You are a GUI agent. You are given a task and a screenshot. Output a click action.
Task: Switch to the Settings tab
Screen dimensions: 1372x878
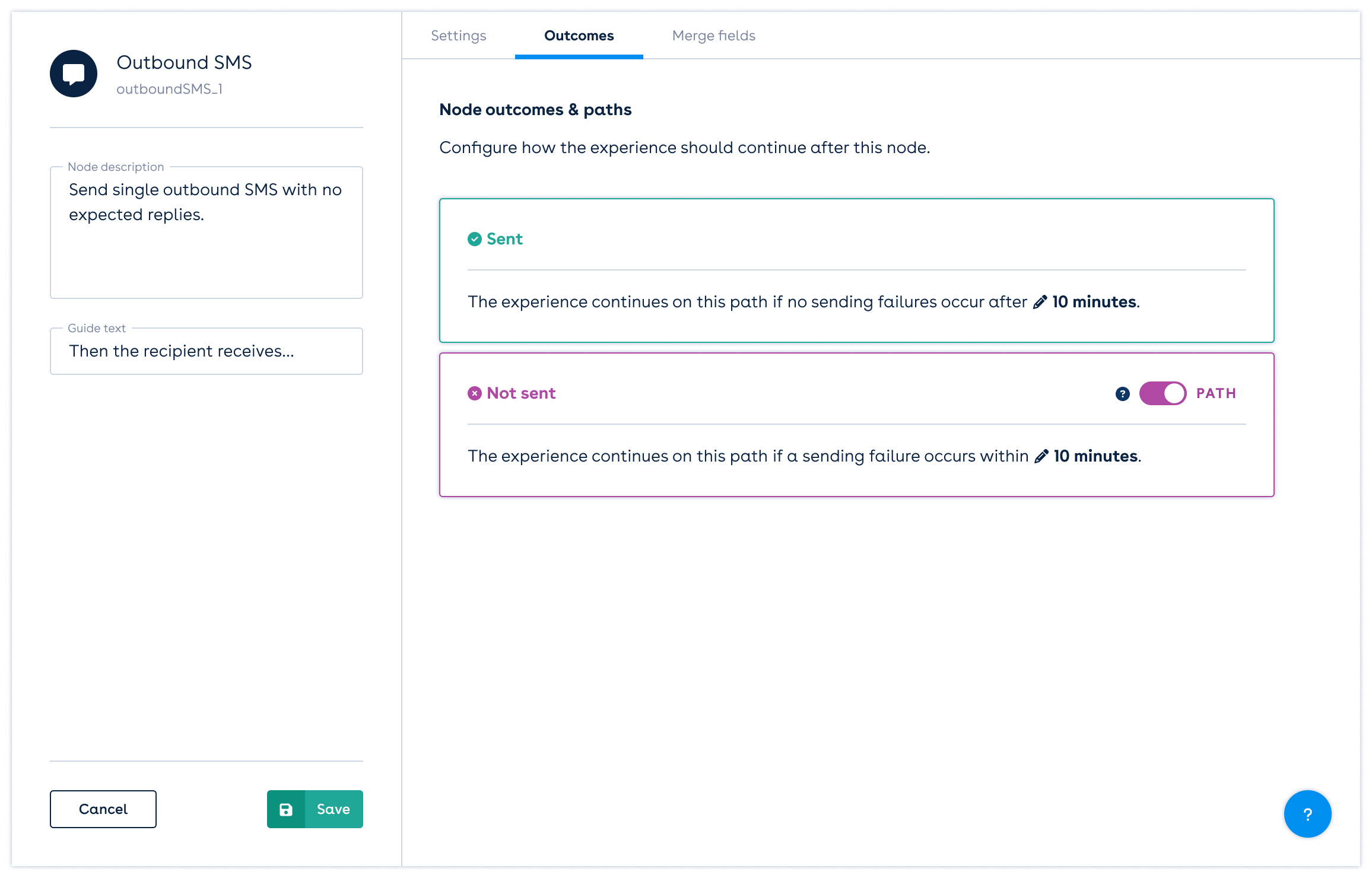coord(458,36)
